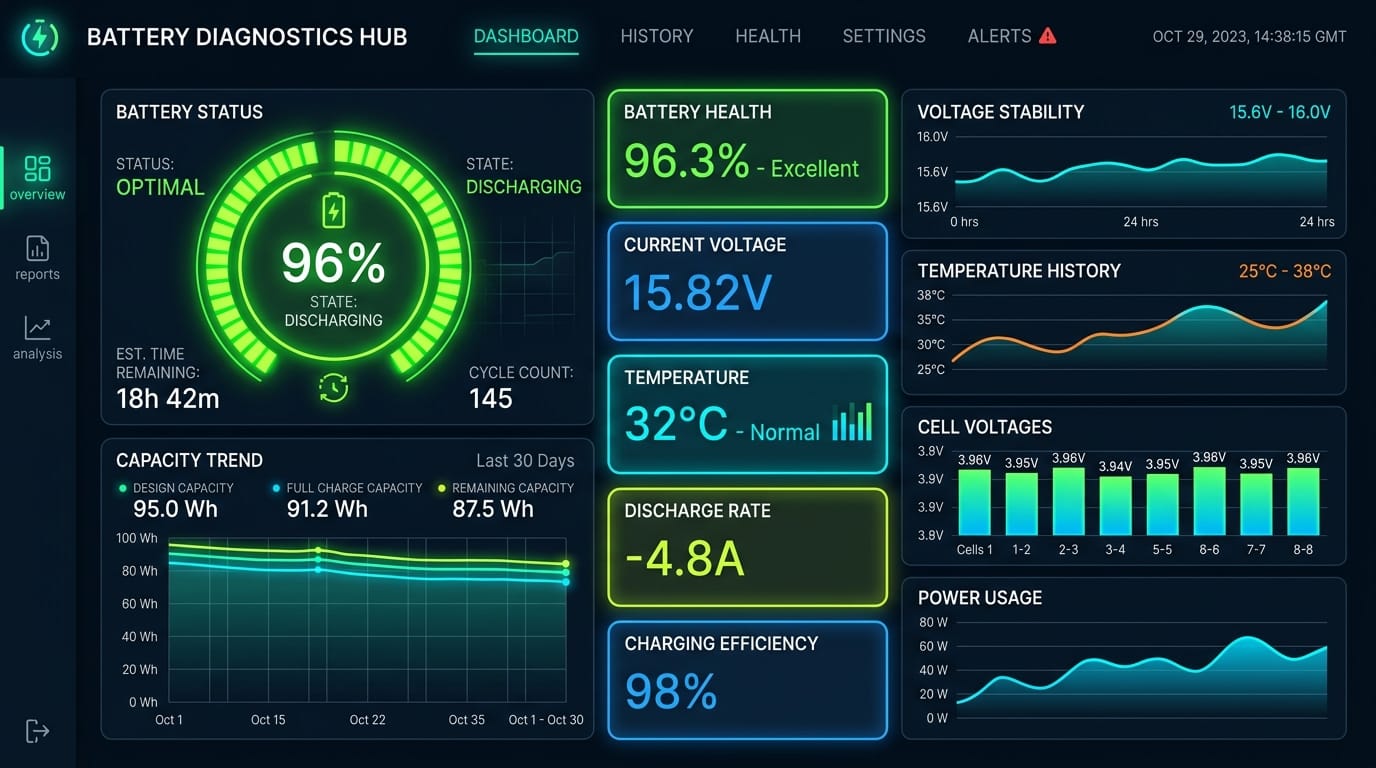The image size is (1376, 768).
Task: Open the History tab
Action: point(657,36)
